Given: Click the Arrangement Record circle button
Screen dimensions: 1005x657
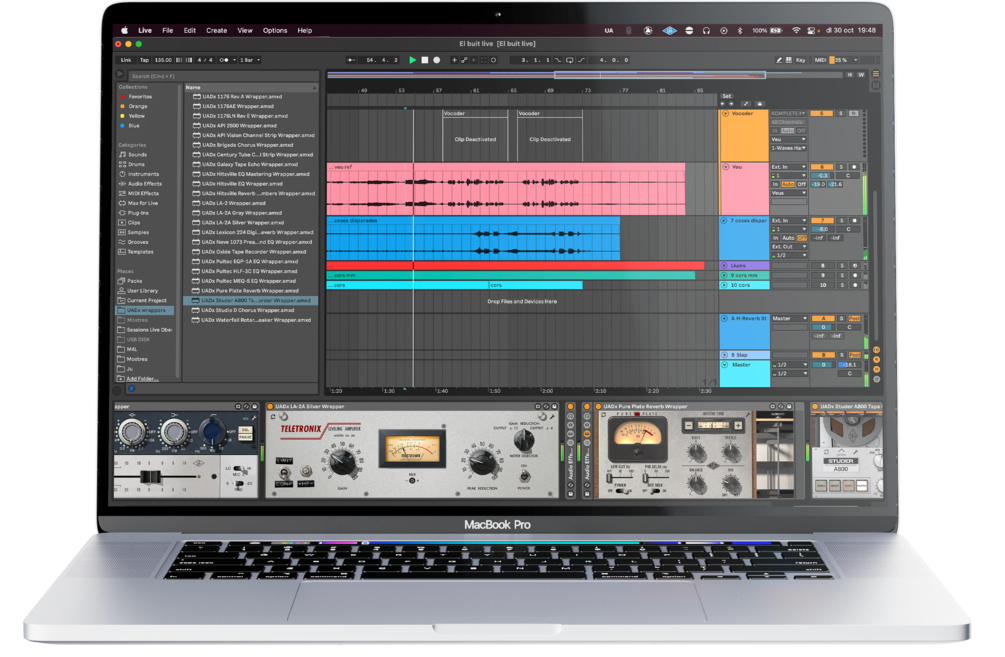Looking at the screenshot, I should pos(436,60).
